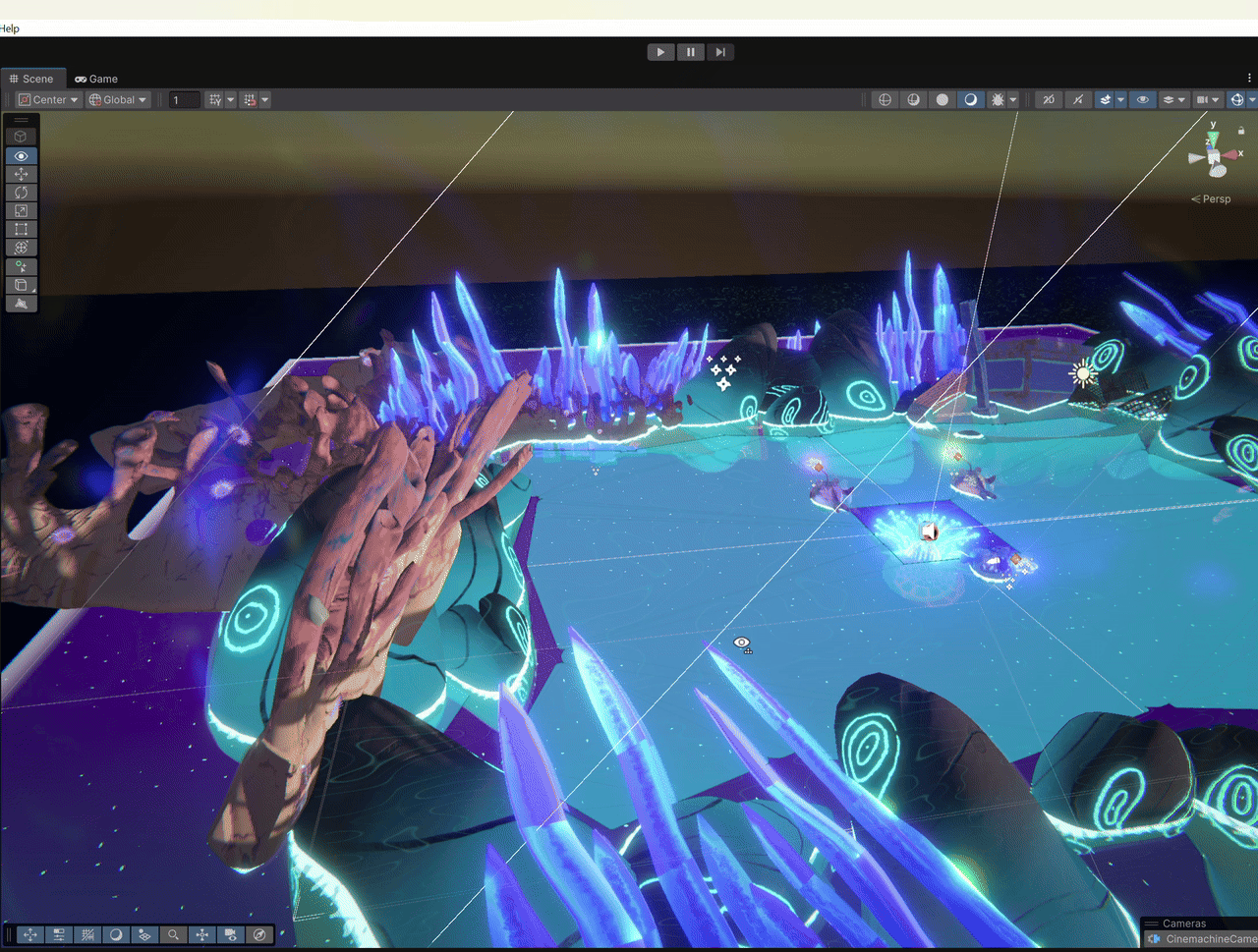
Task: Select the Scale tool in tools overlay
Action: click(x=21, y=211)
